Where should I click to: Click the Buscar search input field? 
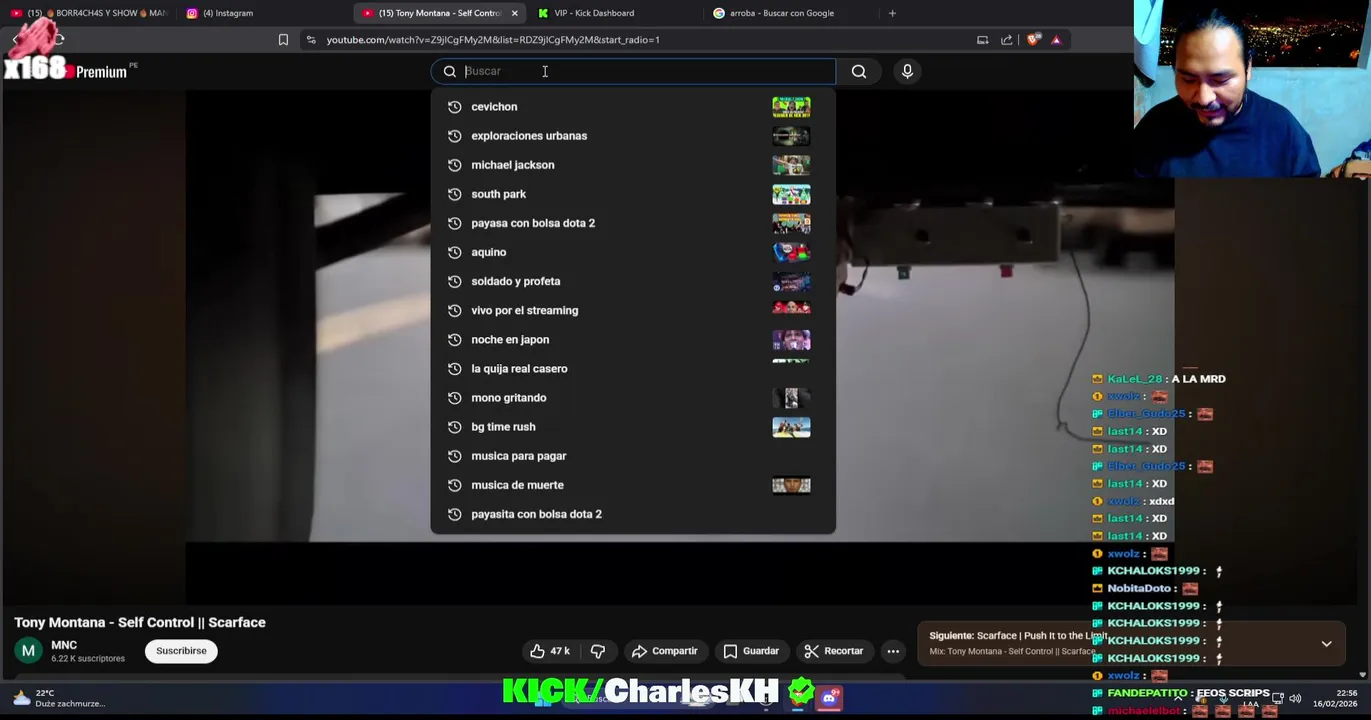point(633,71)
